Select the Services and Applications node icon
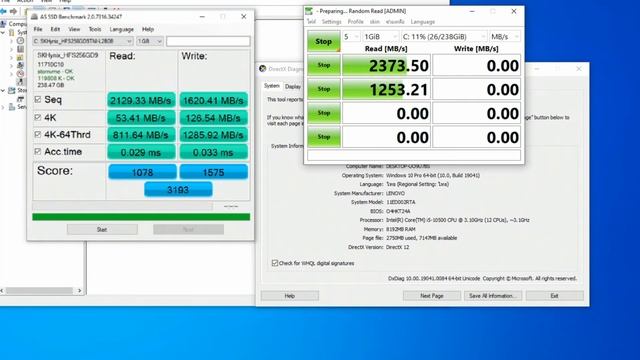640x360 pixels. (x=12, y=107)
